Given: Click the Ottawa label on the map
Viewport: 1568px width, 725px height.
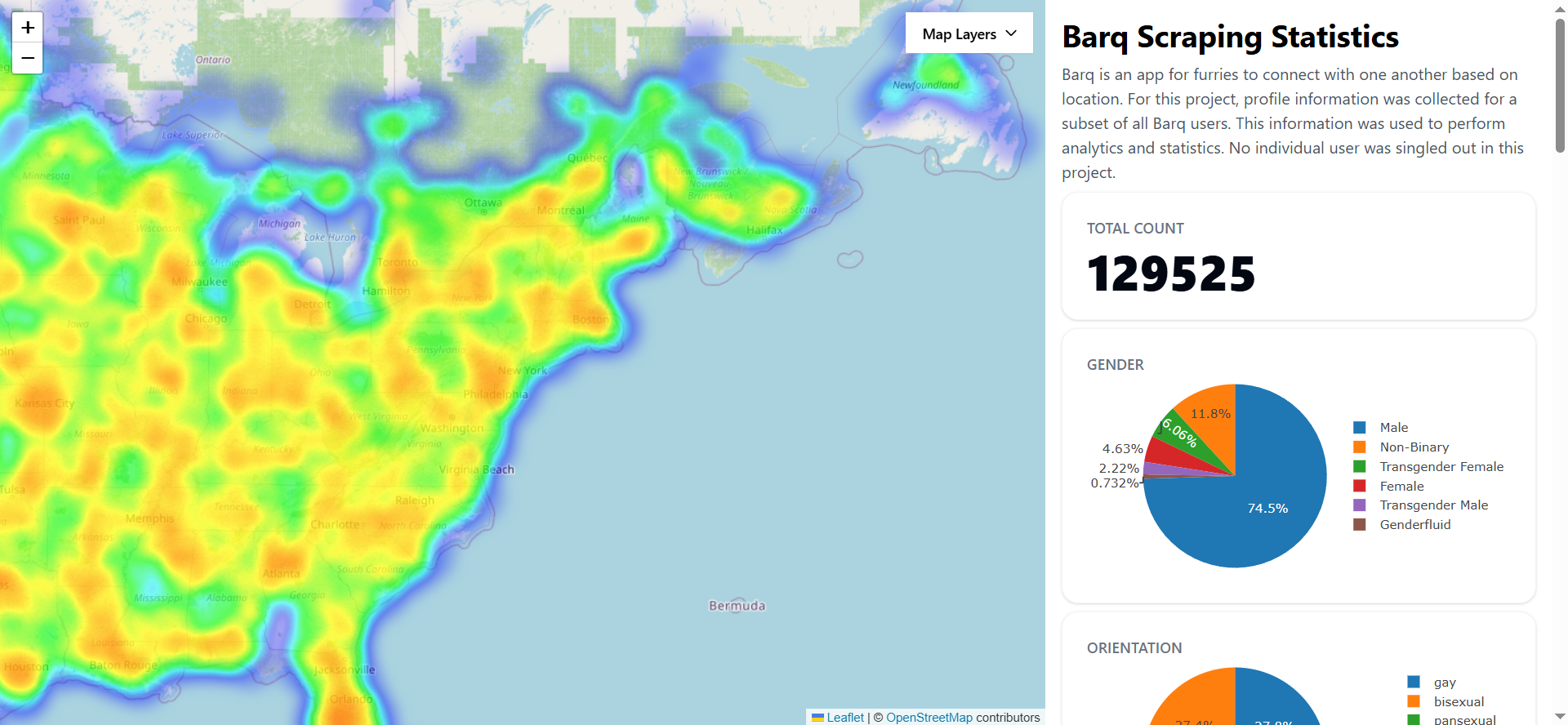Looking at the screenshot, I should [x=483, y=202].
